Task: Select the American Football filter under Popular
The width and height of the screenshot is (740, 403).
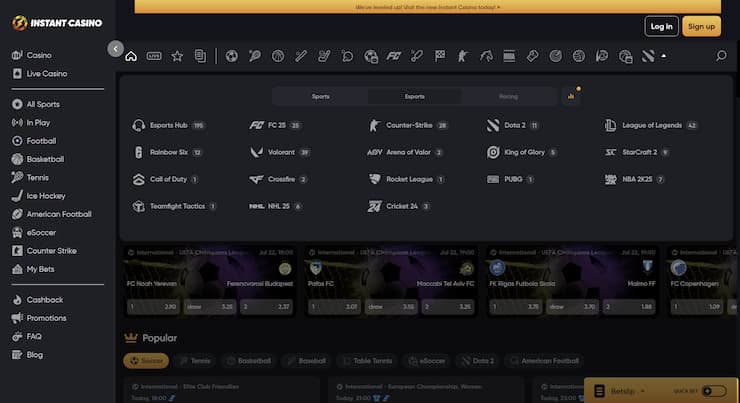Action: pyautogui.click(x=544, y=361)
